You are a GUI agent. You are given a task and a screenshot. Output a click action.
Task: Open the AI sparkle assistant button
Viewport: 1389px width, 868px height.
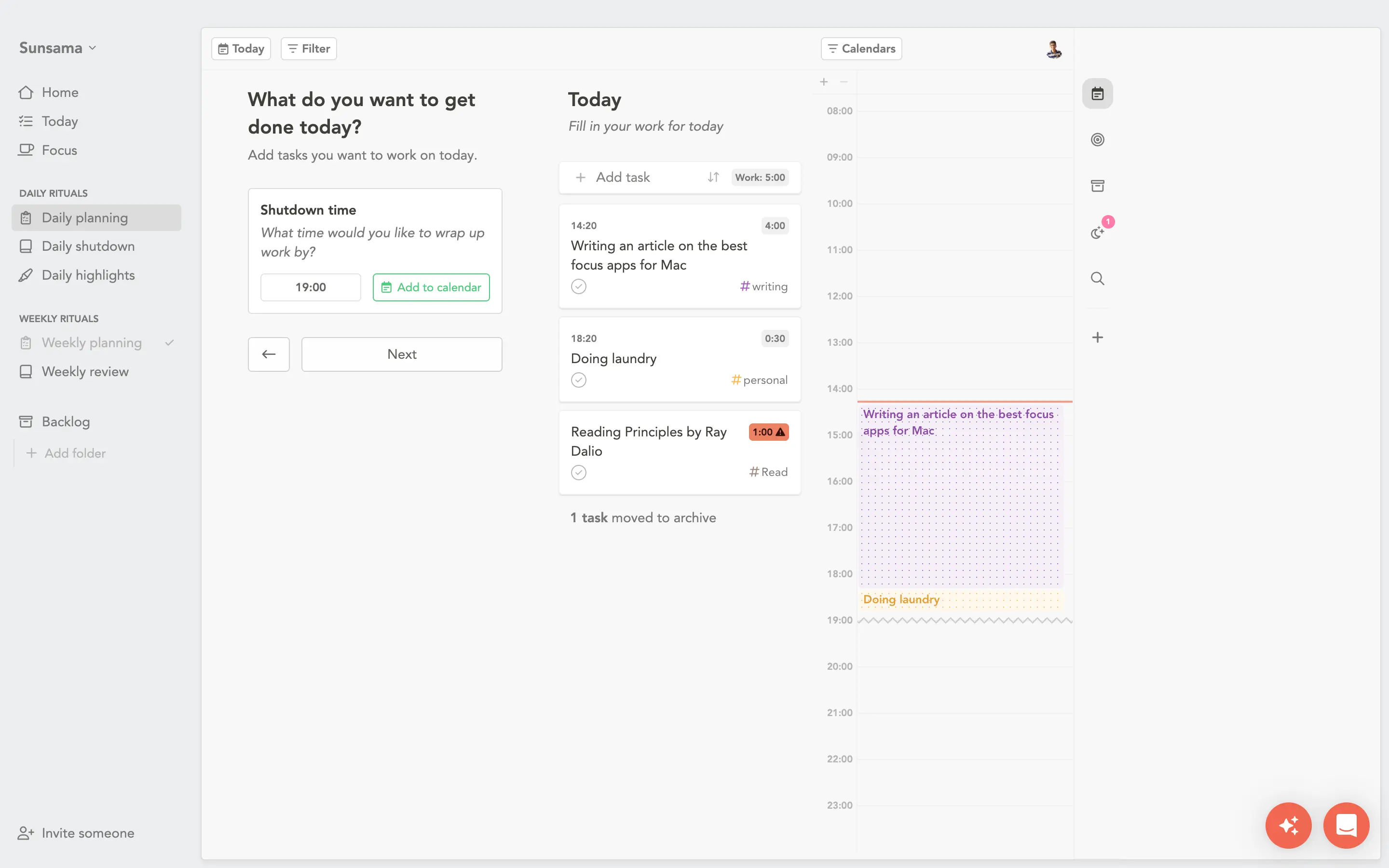[1288, 825]
